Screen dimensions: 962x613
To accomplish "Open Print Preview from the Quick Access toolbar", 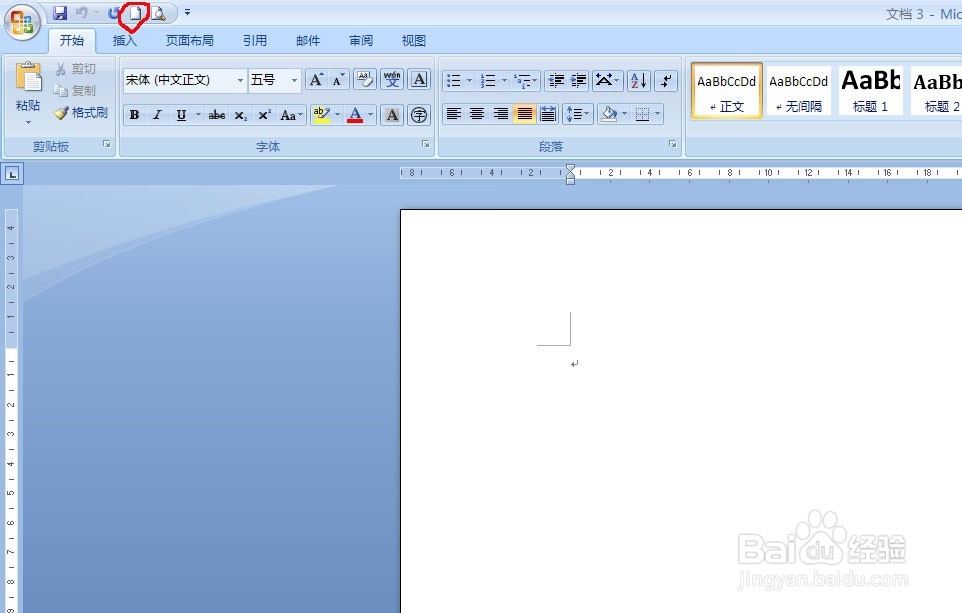I will (x=160, y=13).
